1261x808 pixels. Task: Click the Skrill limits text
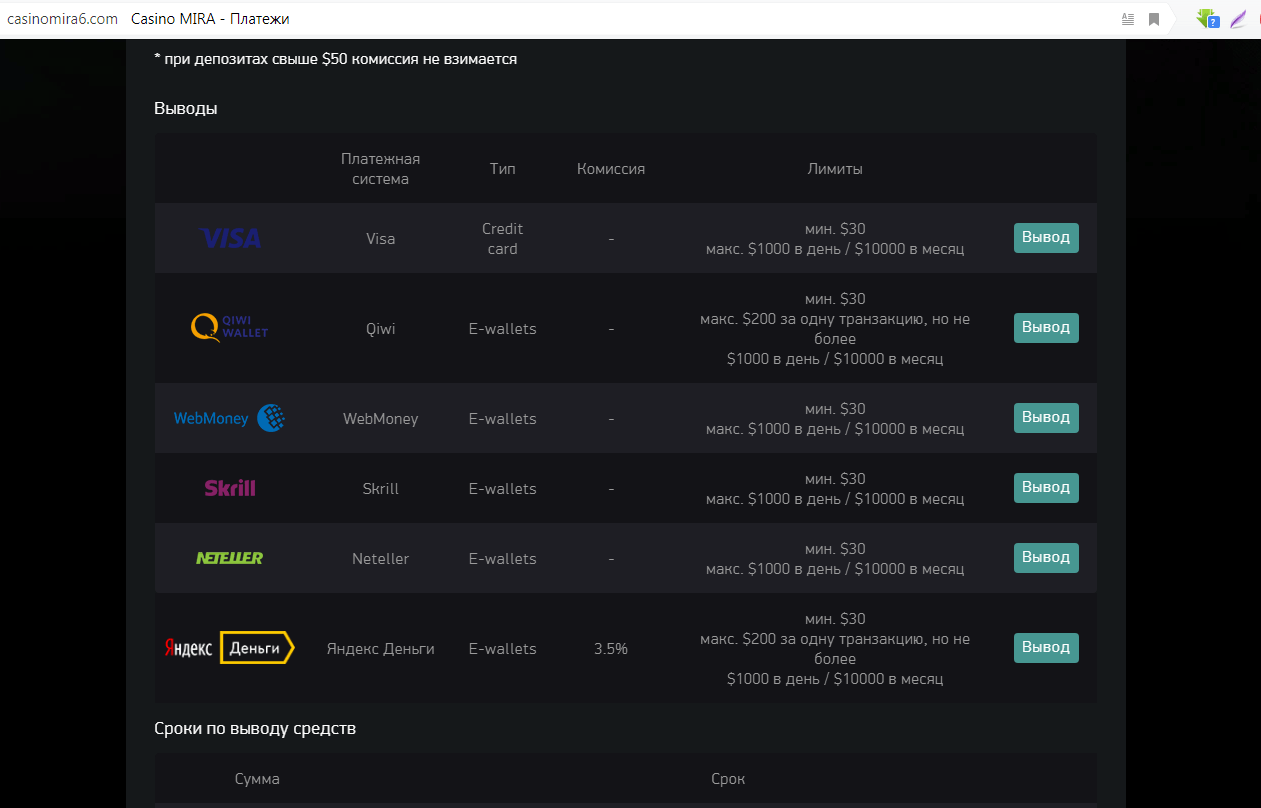click(835, 489)
